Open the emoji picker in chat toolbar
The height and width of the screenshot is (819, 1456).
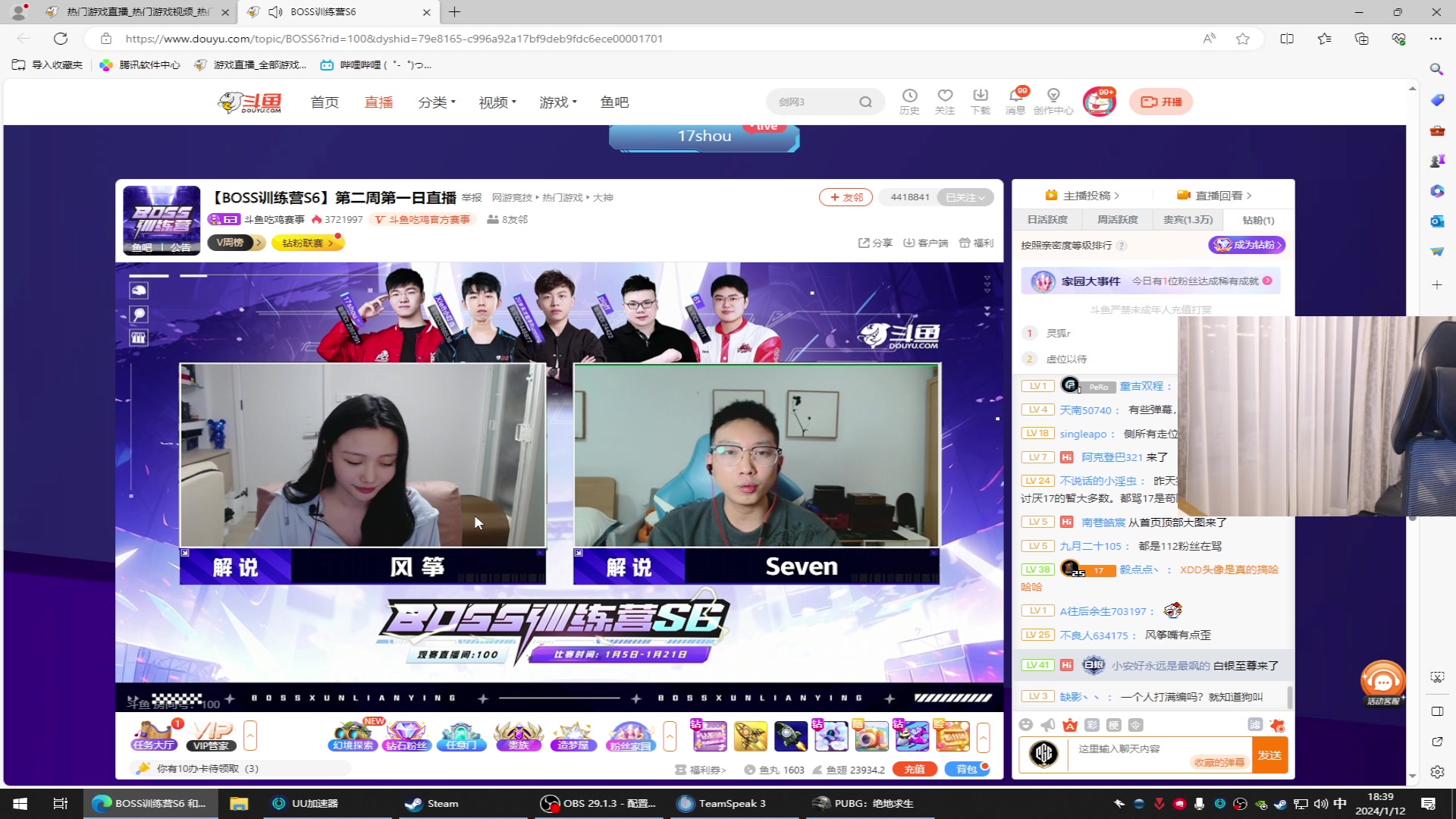1026,725
